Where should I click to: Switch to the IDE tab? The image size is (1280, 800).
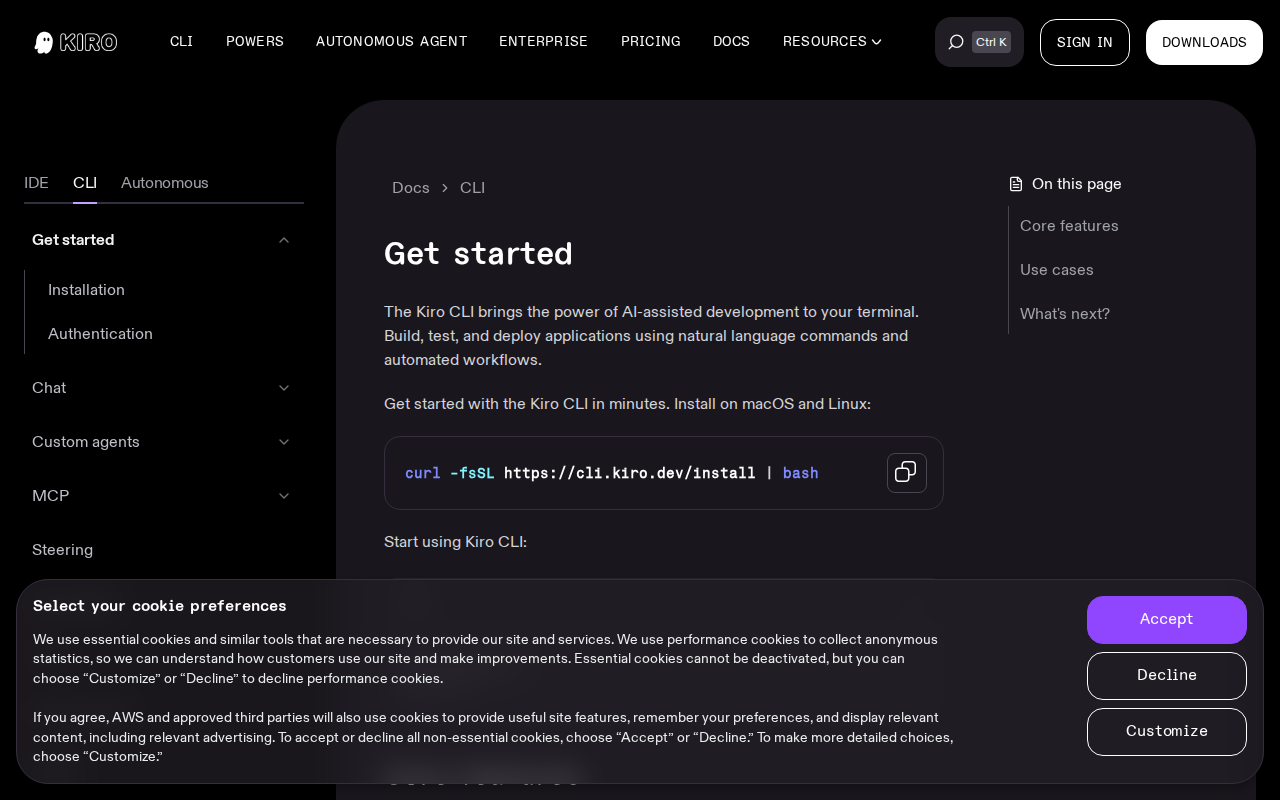36,183
